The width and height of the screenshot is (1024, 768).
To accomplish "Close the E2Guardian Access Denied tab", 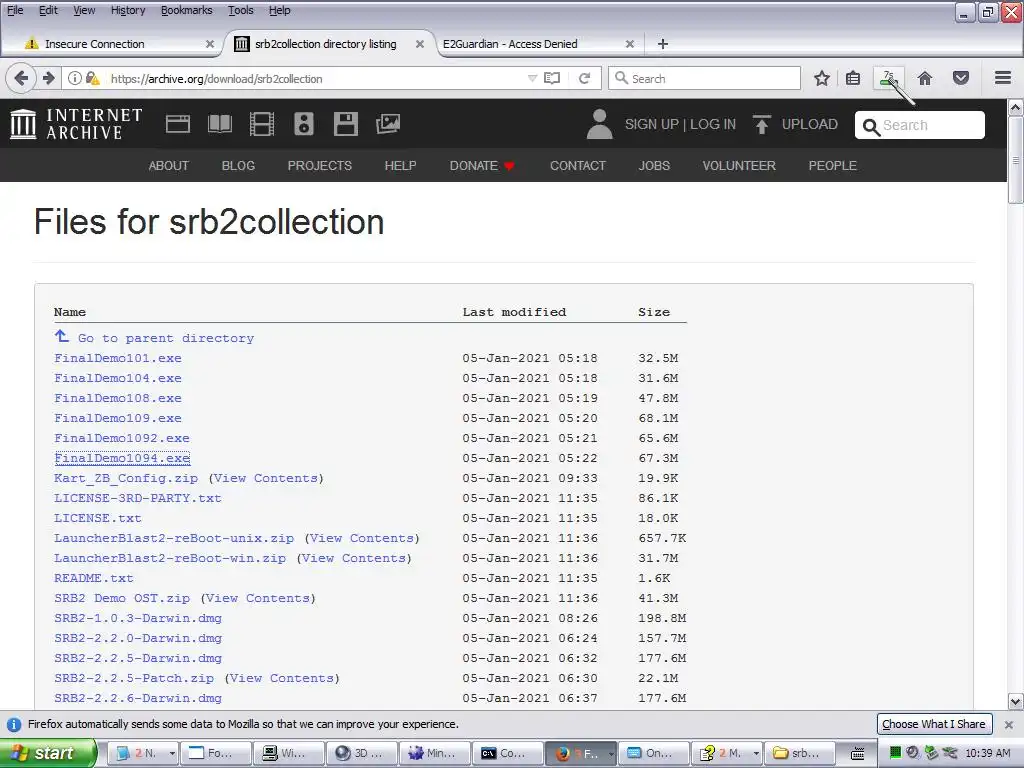I will 630,44.
